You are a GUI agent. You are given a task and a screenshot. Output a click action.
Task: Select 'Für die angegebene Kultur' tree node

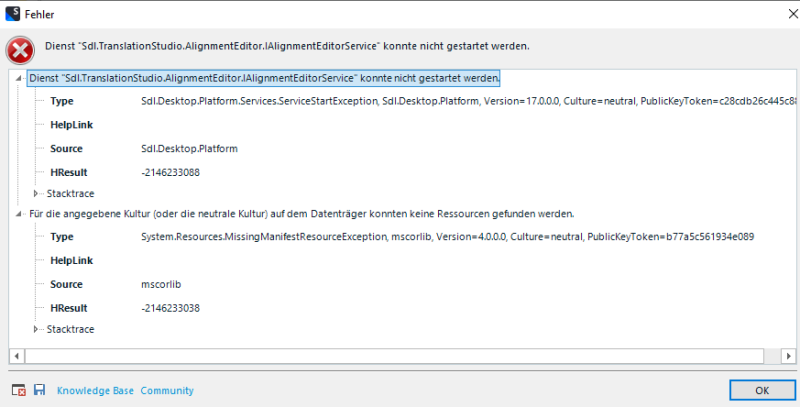tap(302, 214)
